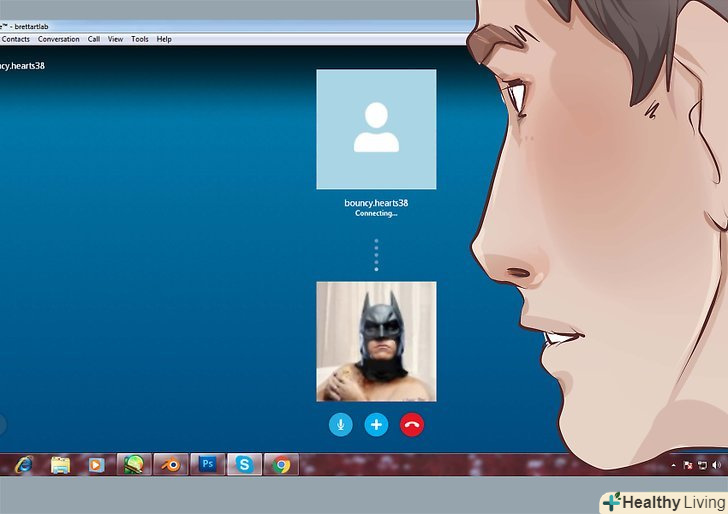Open File Explorer folder taskbar icon
Screen dimensions: 728x514
(60, 465)
